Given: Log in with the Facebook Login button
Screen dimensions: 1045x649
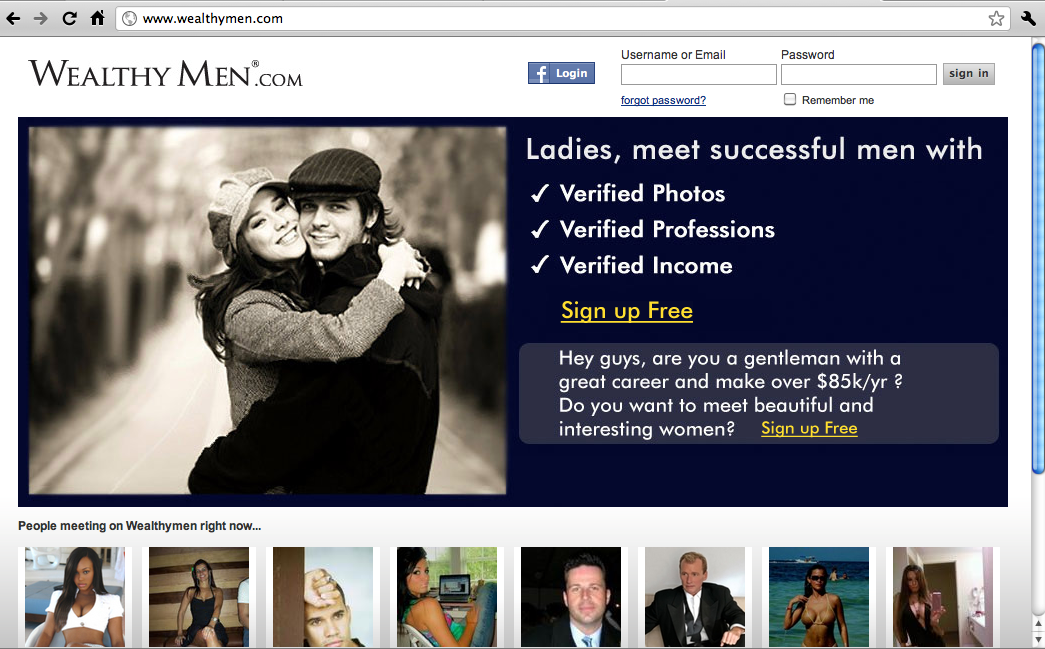Looking at the screenshot, I should click(x=561, y=73).
